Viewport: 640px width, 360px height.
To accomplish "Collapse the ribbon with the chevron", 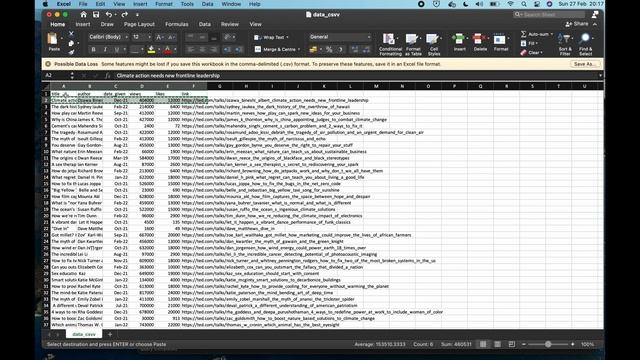I will (595, 24).
